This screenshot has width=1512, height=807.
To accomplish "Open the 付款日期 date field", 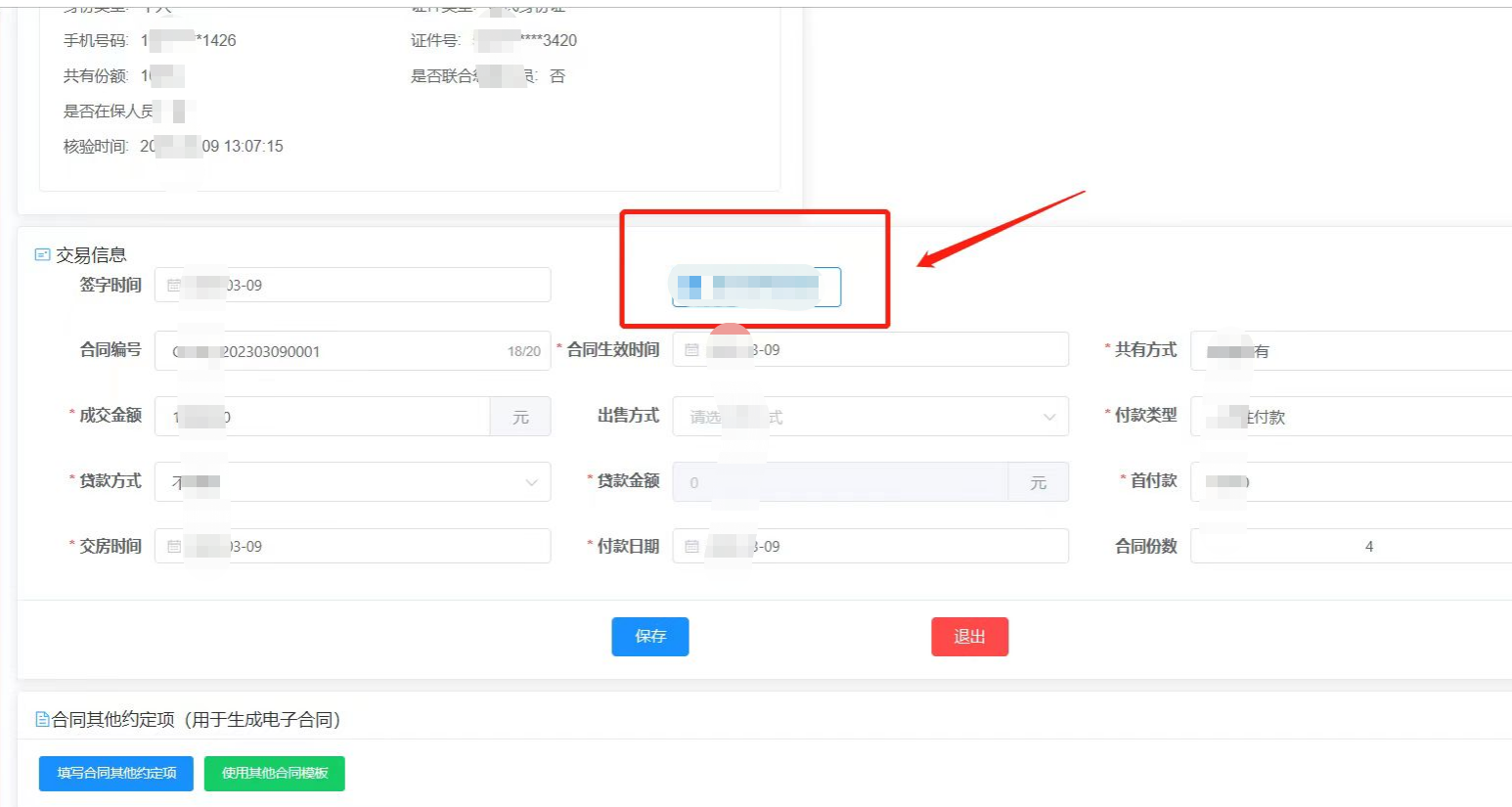I will 870,546.
